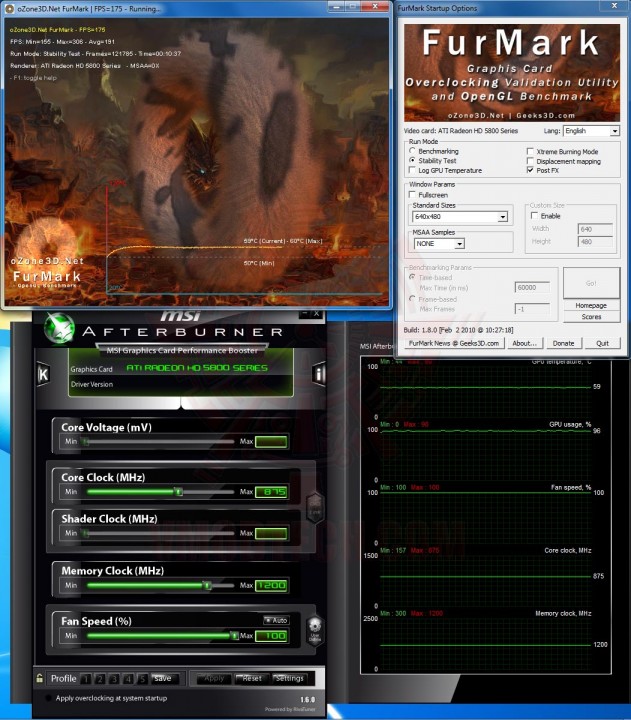Click FurMark News @ Geeks3D.com button
The height and width of the screenshot is (720, 631).
pos(454,343)
